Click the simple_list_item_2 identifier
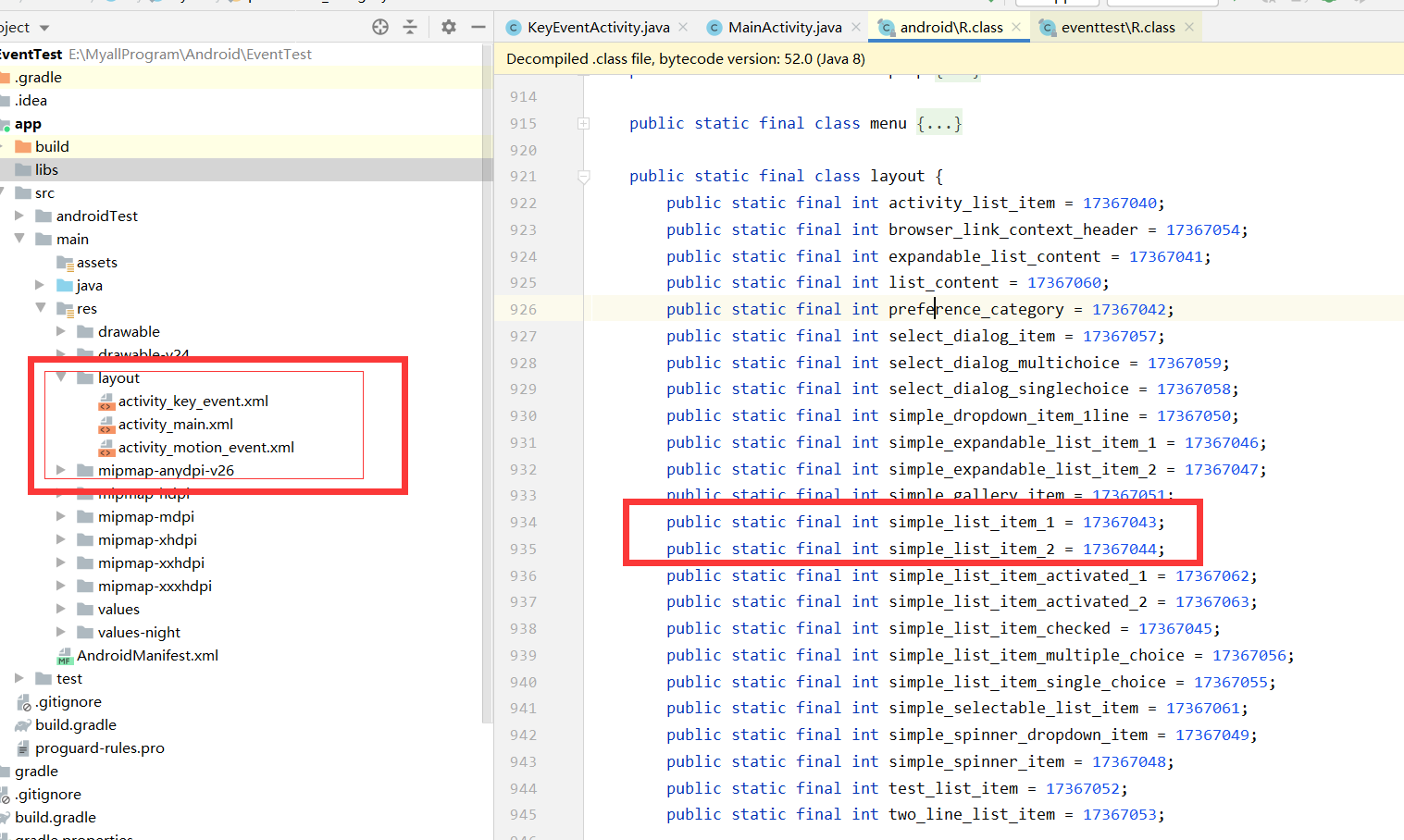Image resolution: width=1404 pixels, height=840 pixels. (x=972, y=549)
